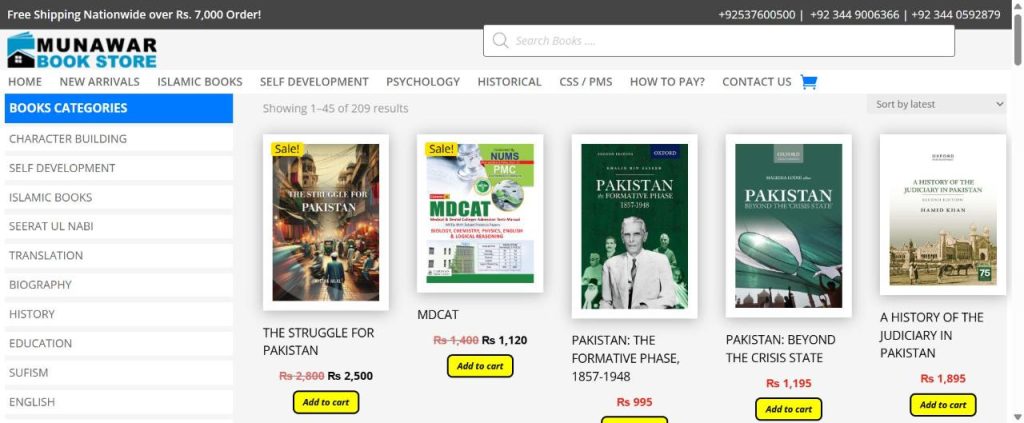1024x423 pixels.
Task: Click A HISTORY OF THE JUDICIARY title
Action: pyautogui.click(x=931, y=335)
